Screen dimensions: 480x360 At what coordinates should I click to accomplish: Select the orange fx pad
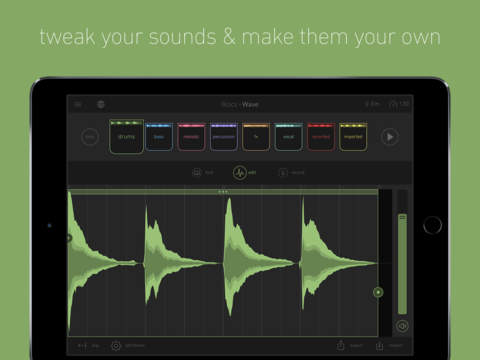tap(256, 137)
